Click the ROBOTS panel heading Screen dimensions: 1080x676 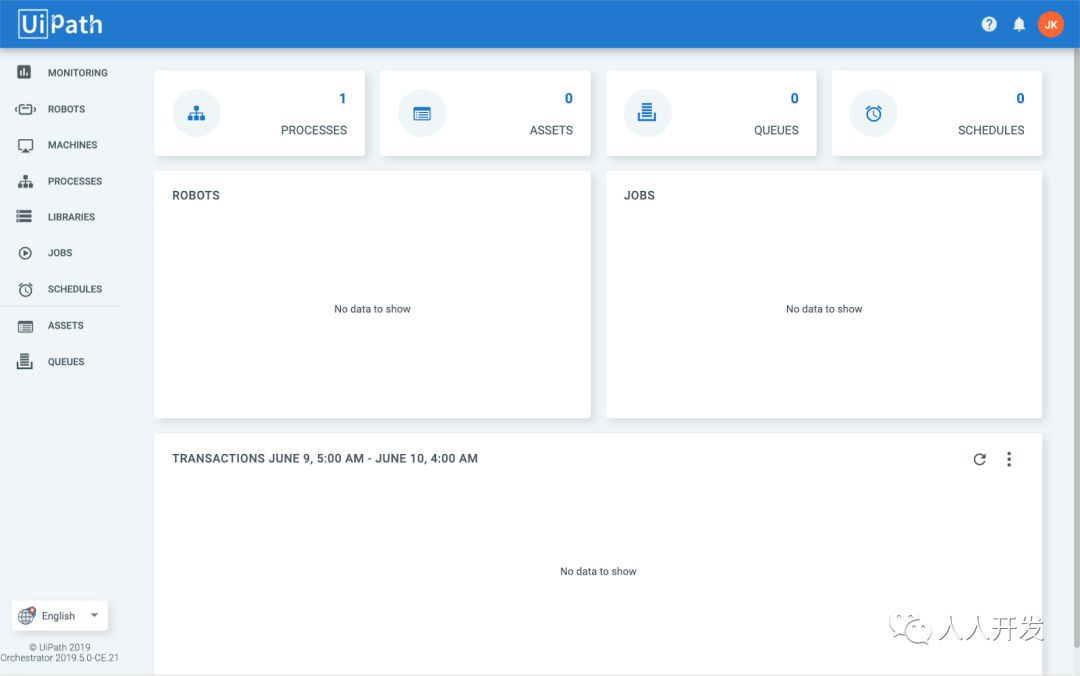click(196, 196)
